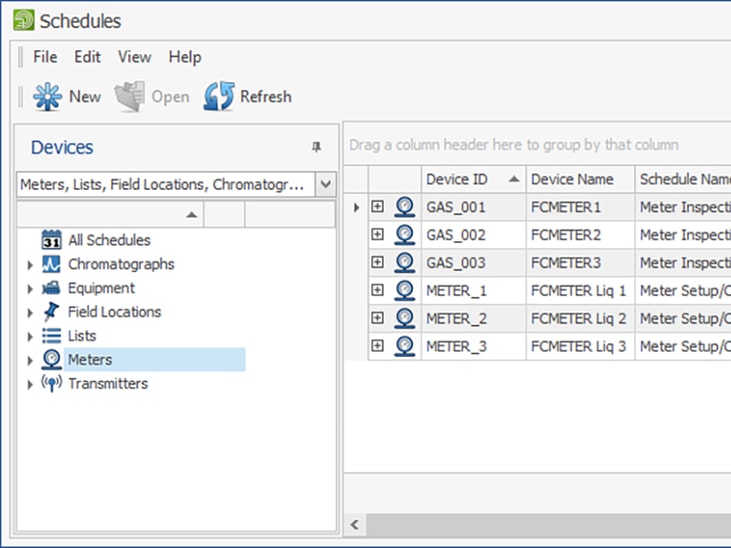Click the New button label
Viewport: 731px width, 548px height.
85,97
